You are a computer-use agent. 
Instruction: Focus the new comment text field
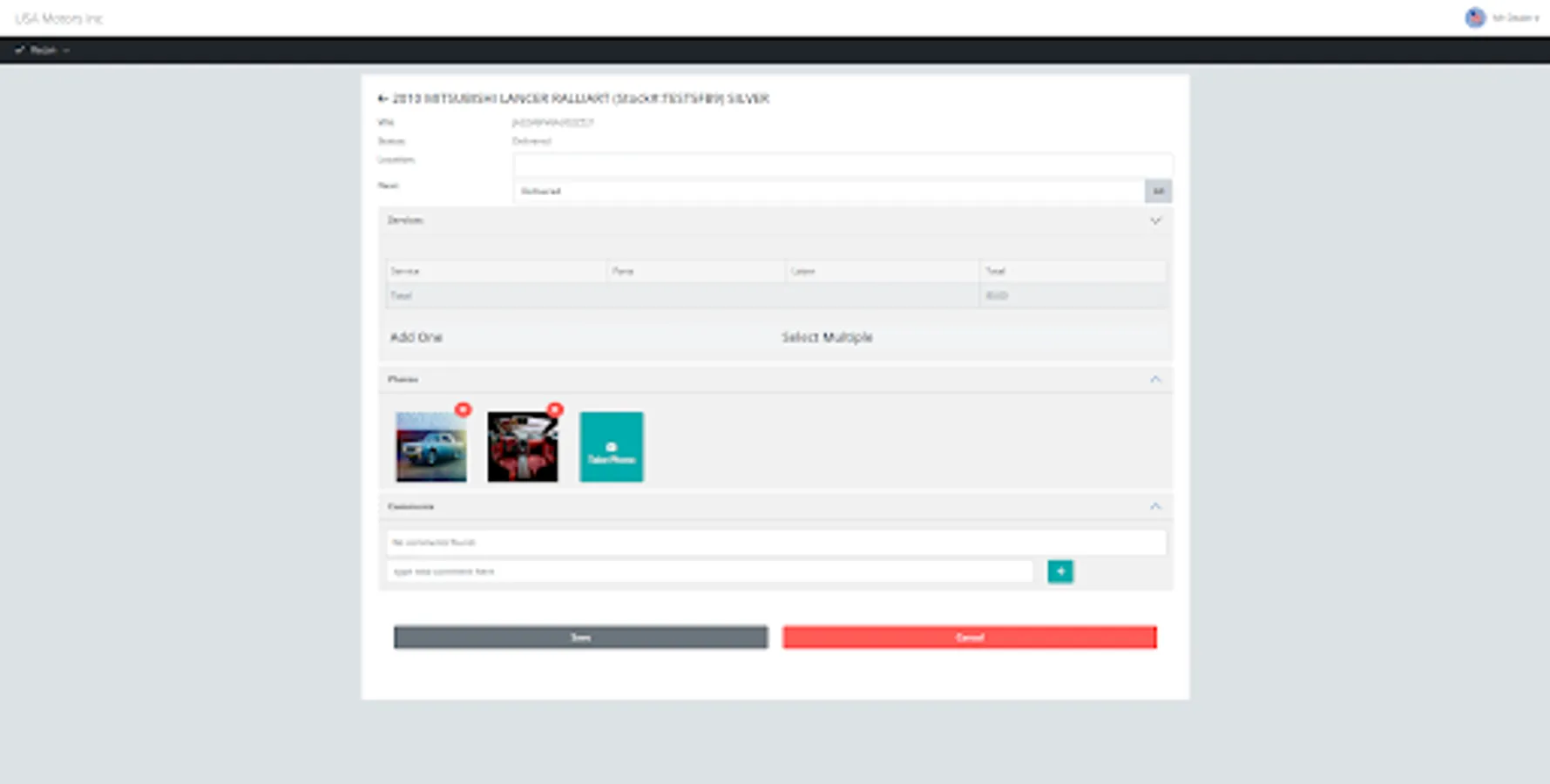710,571
